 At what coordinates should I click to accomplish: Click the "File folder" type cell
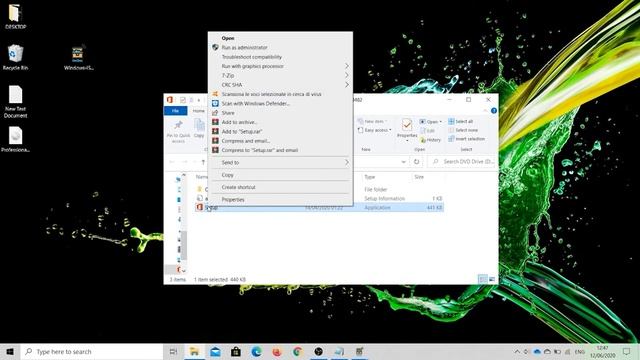[376, 189]
